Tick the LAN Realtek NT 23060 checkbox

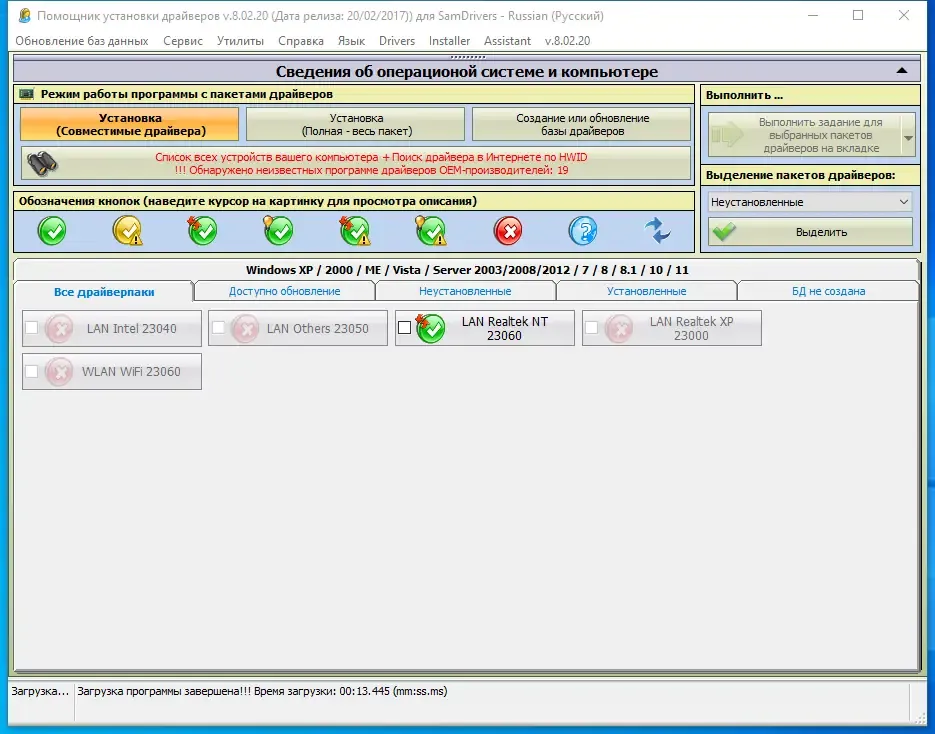(x=404, y=327)
